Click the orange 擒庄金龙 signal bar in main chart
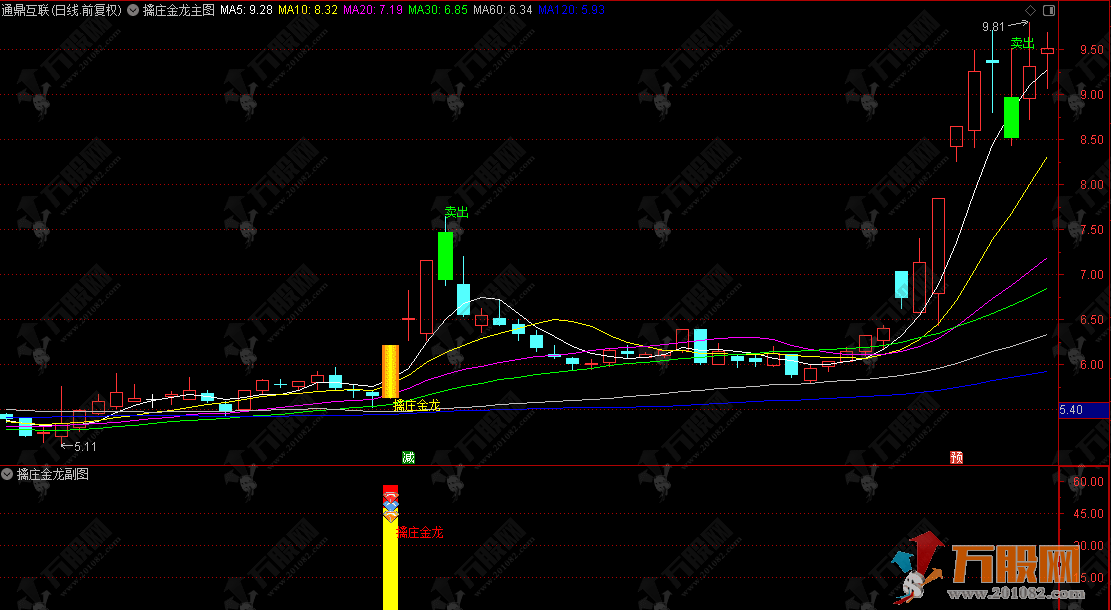 (x=390, y=371)
